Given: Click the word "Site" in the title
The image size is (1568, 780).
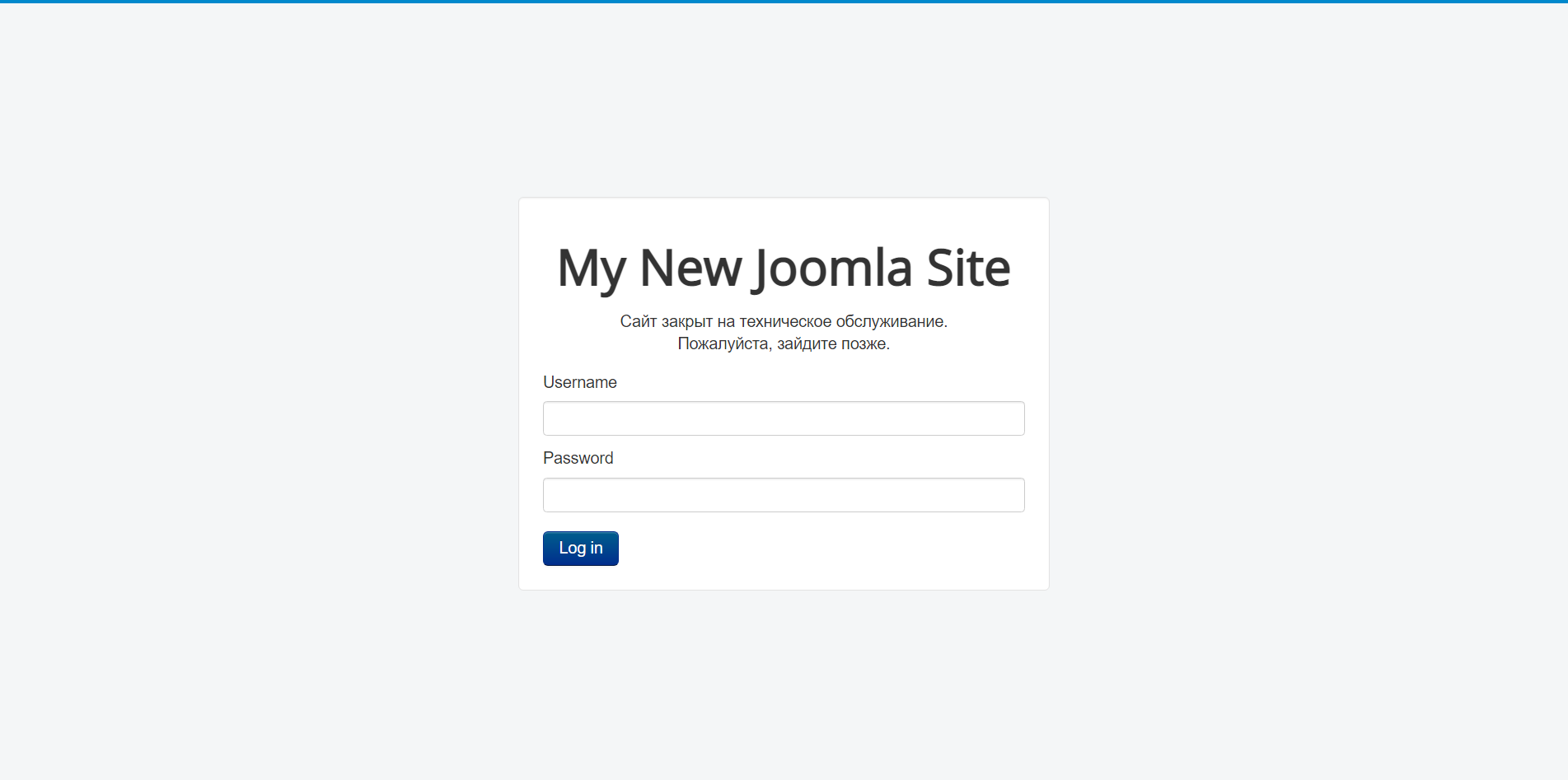Looking at the screenshot, I should pyautogui.click(x=968, y=268).
